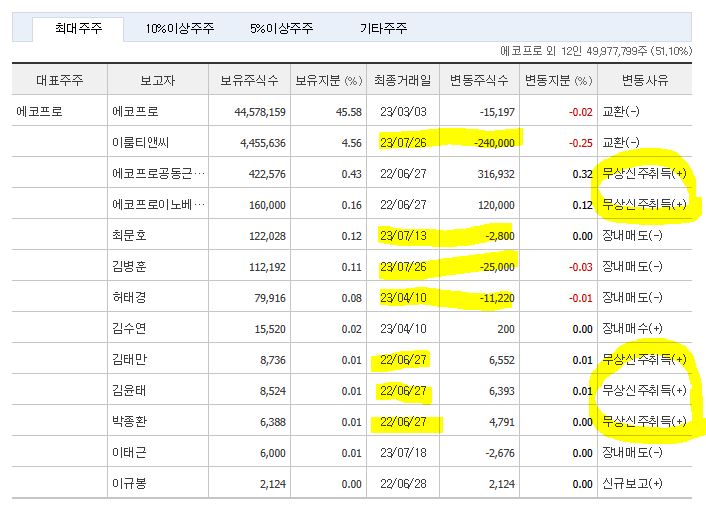706x514 pixels.
Task: Click the 변동사유 column header
Action: point(645,80)
